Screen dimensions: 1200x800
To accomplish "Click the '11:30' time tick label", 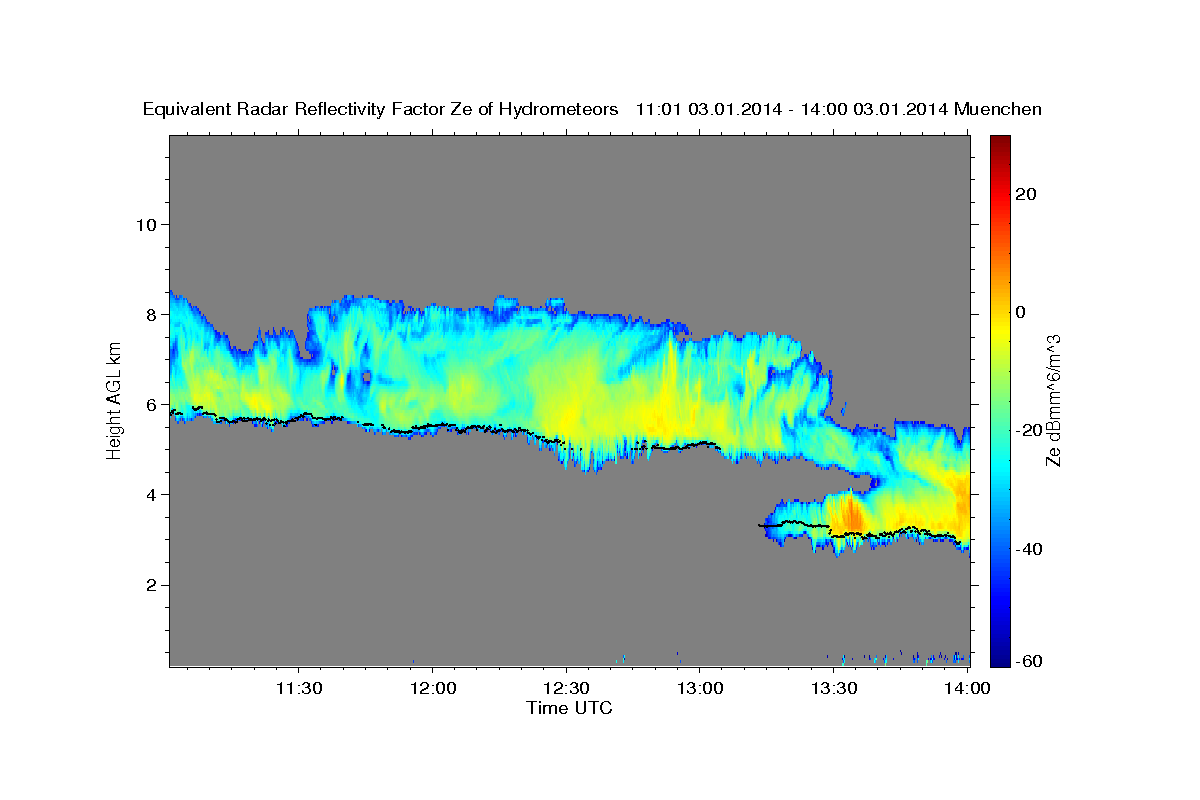I will 299,689.
